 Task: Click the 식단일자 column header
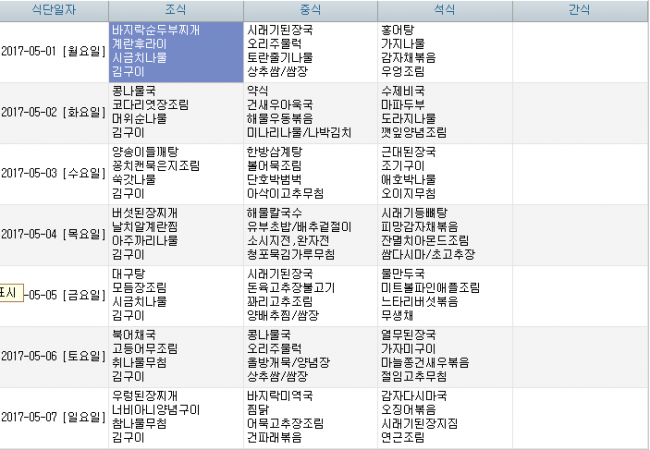tap(54, 11)
